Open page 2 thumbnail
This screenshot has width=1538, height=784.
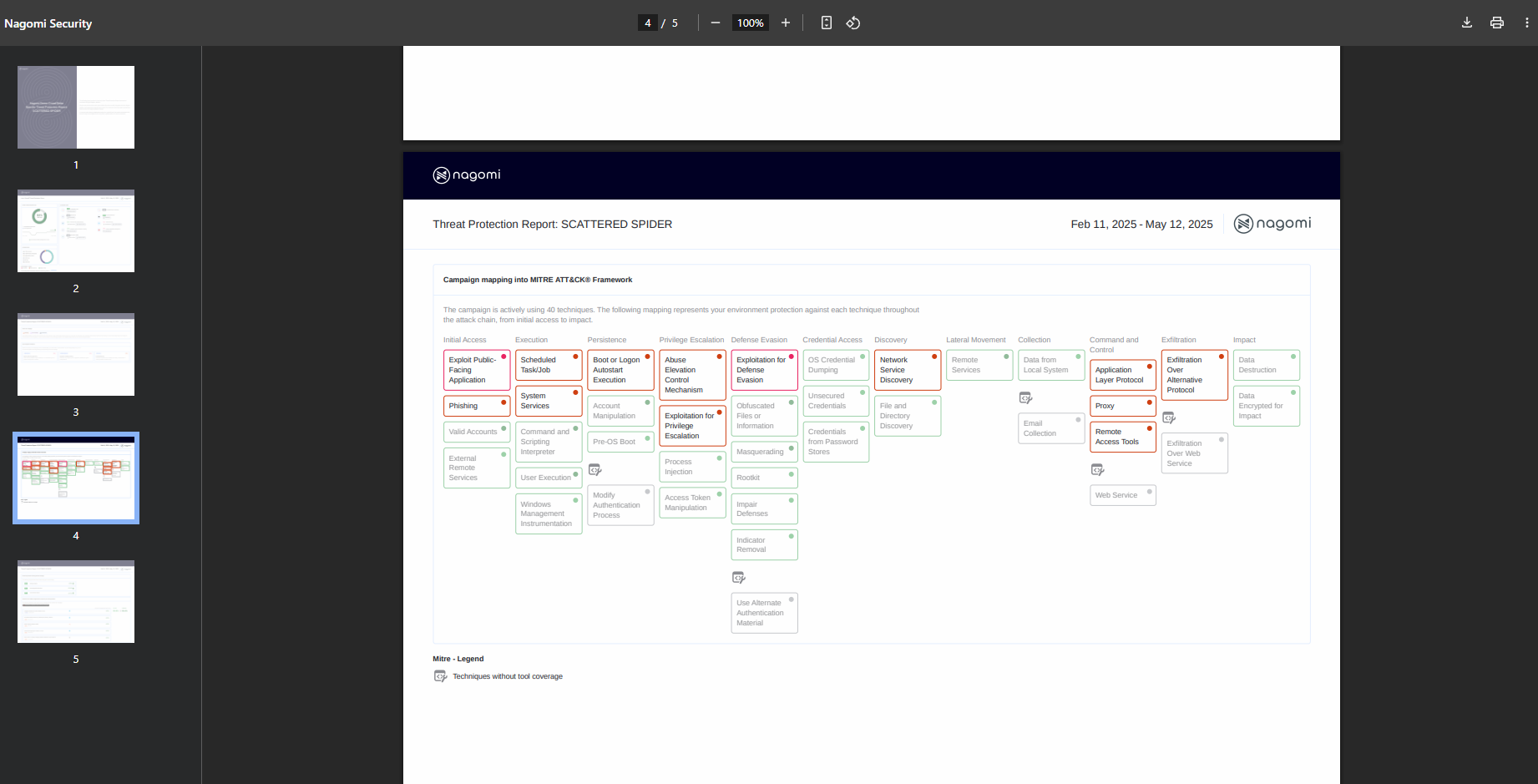pos(76,230)
